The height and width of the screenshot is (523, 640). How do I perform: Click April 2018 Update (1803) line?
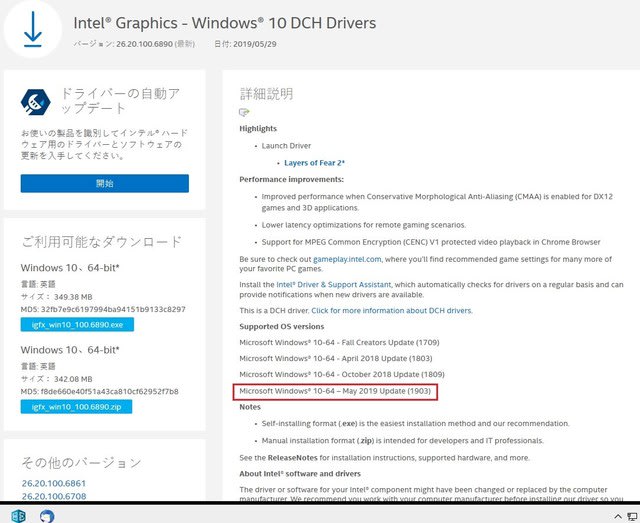(336, 358)
